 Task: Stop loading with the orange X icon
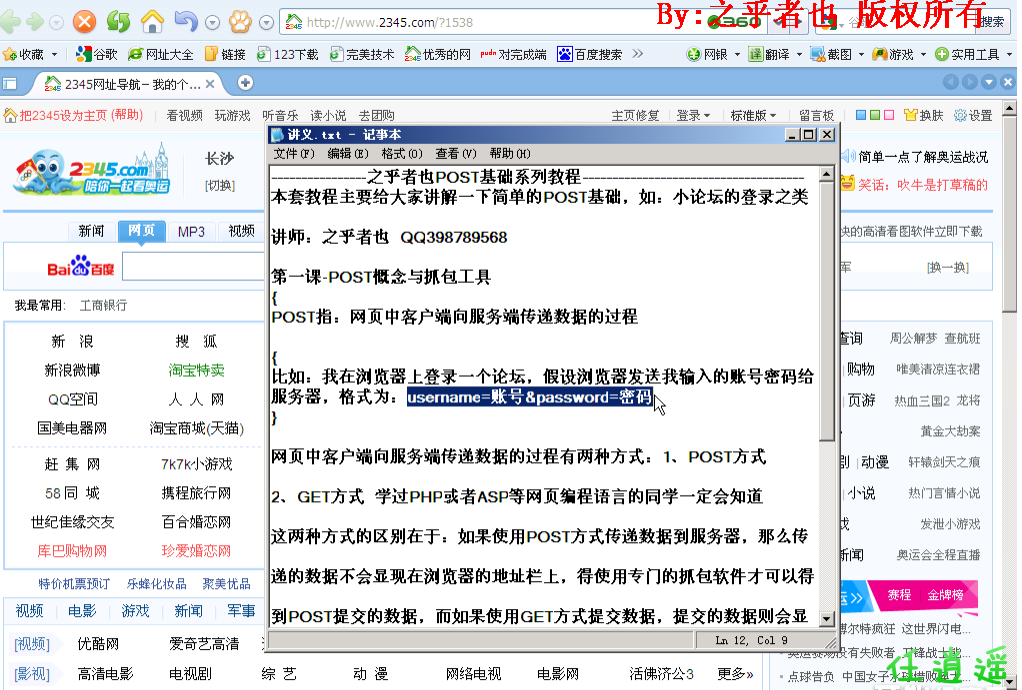point(84,22)
